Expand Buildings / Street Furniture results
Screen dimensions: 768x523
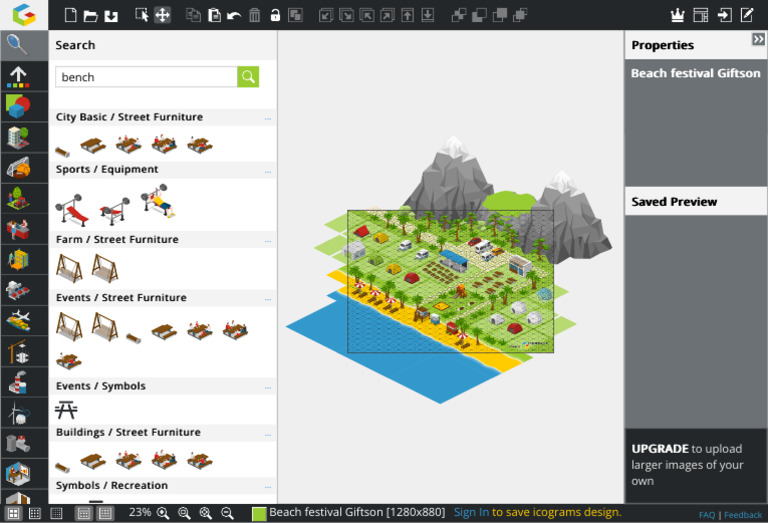[267, 434]
